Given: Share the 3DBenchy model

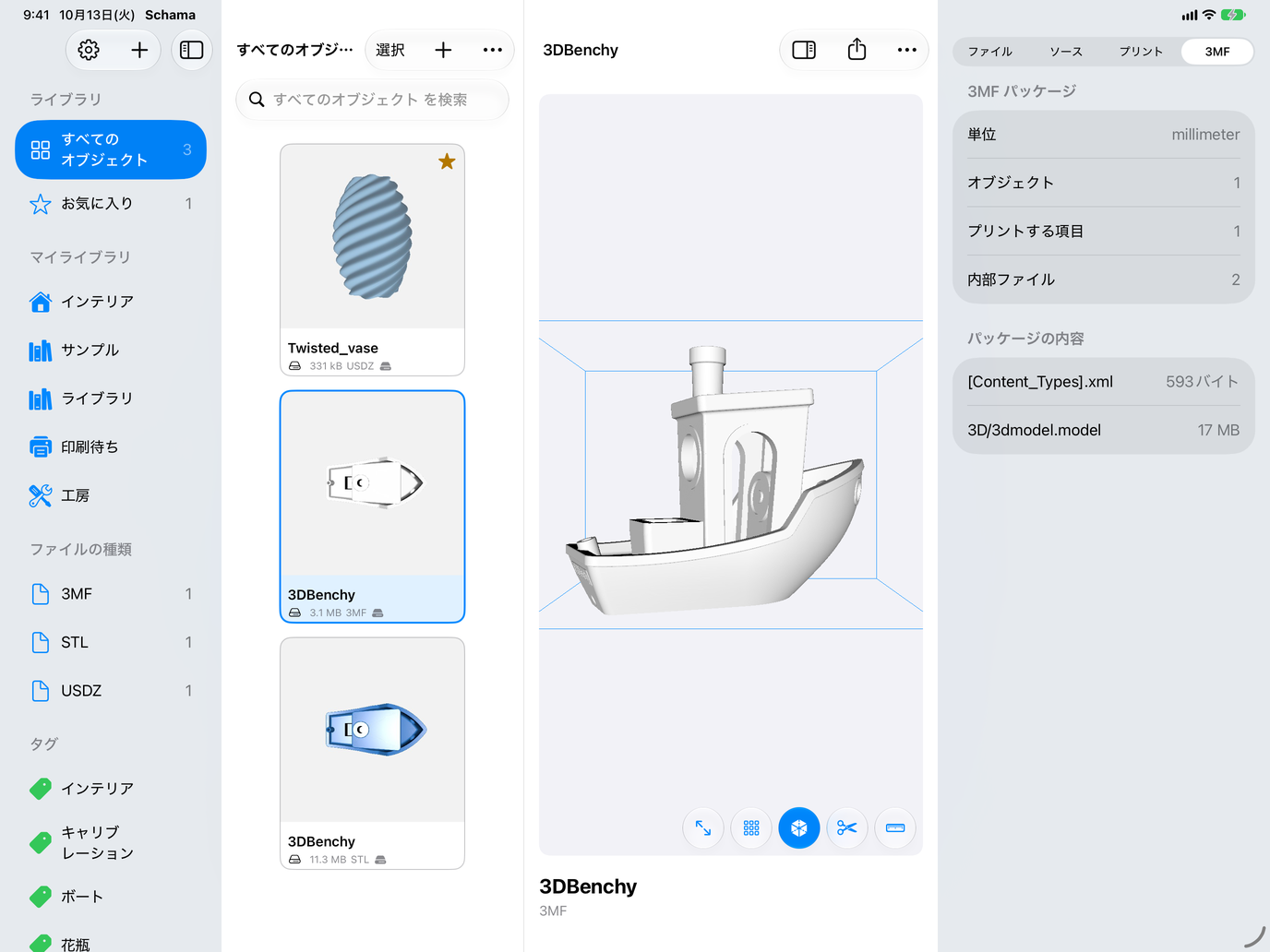Looking at the screenshot, I should coord(857,50).
